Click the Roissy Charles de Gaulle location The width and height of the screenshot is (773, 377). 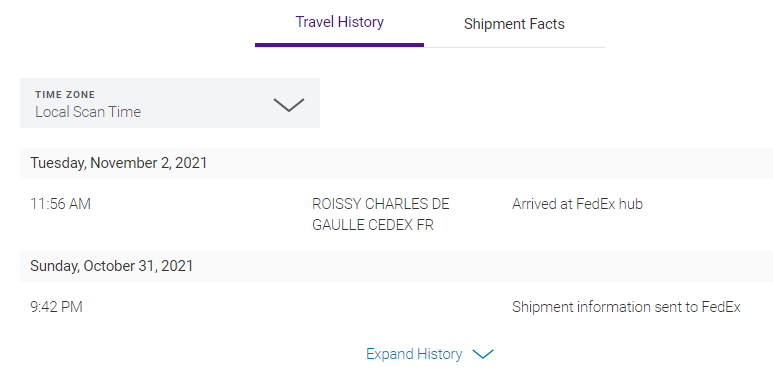click(381, 214)
